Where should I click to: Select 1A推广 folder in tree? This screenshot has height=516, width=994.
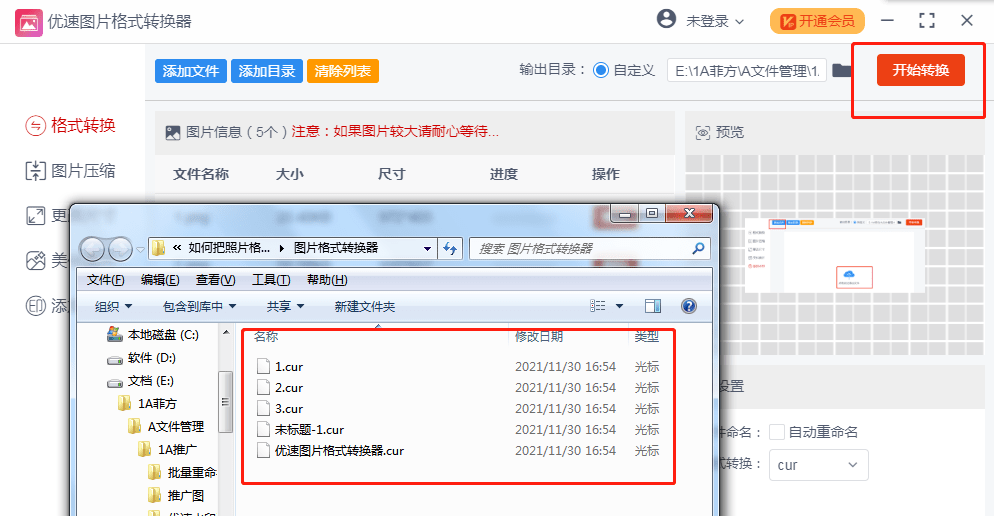[167, 449]
